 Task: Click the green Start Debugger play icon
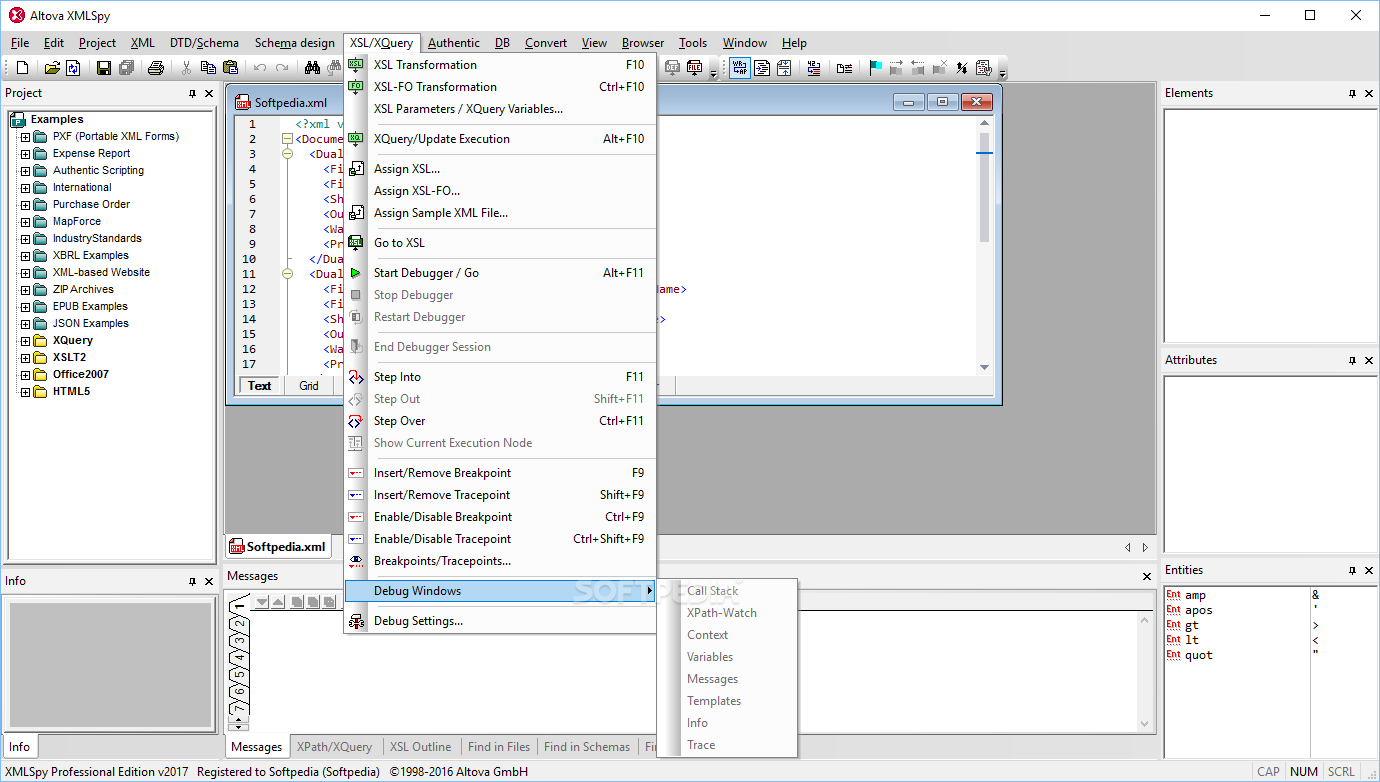click(x=356, y=273)
